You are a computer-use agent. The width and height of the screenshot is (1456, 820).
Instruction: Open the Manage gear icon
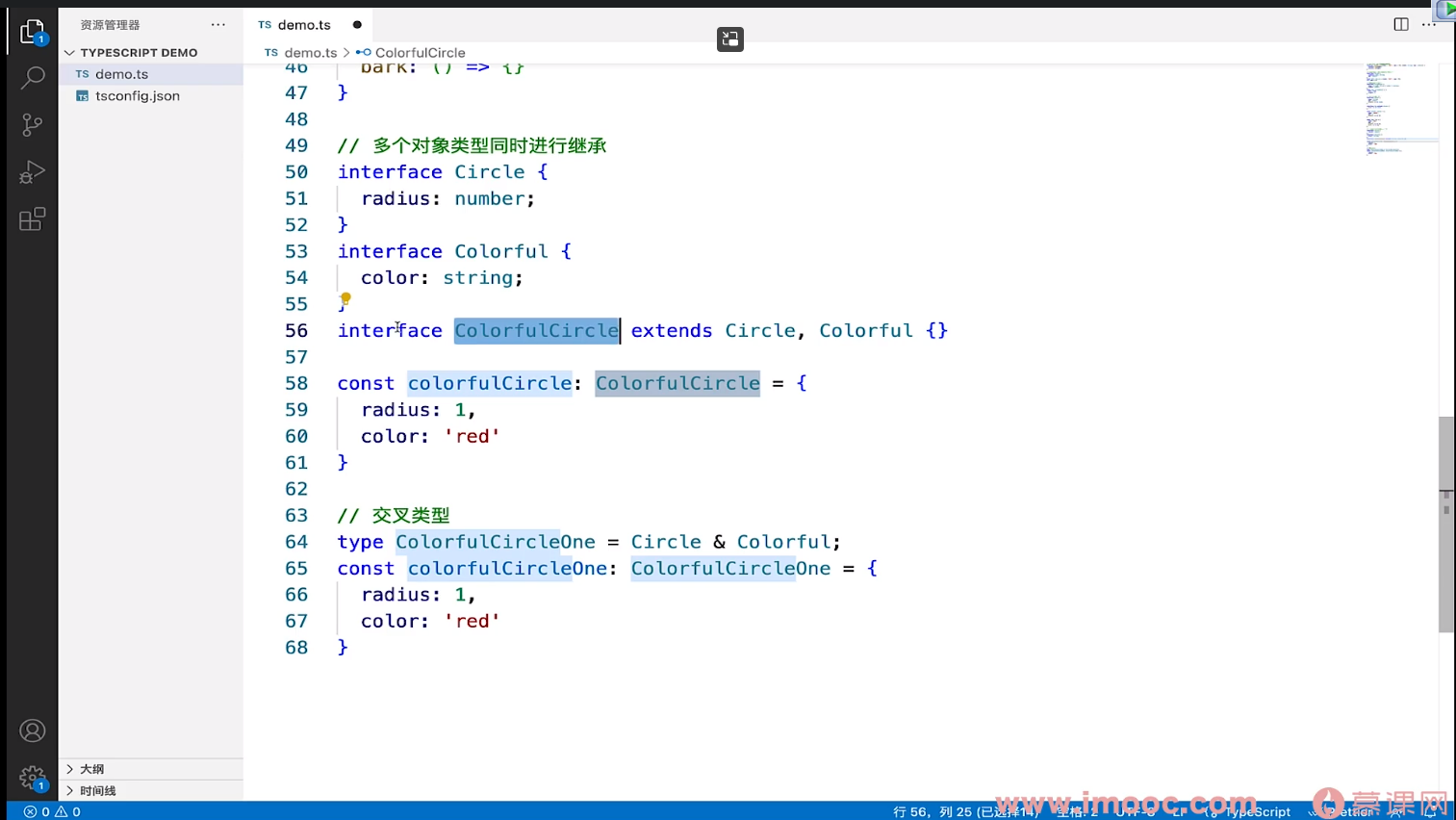coord(32,778)
